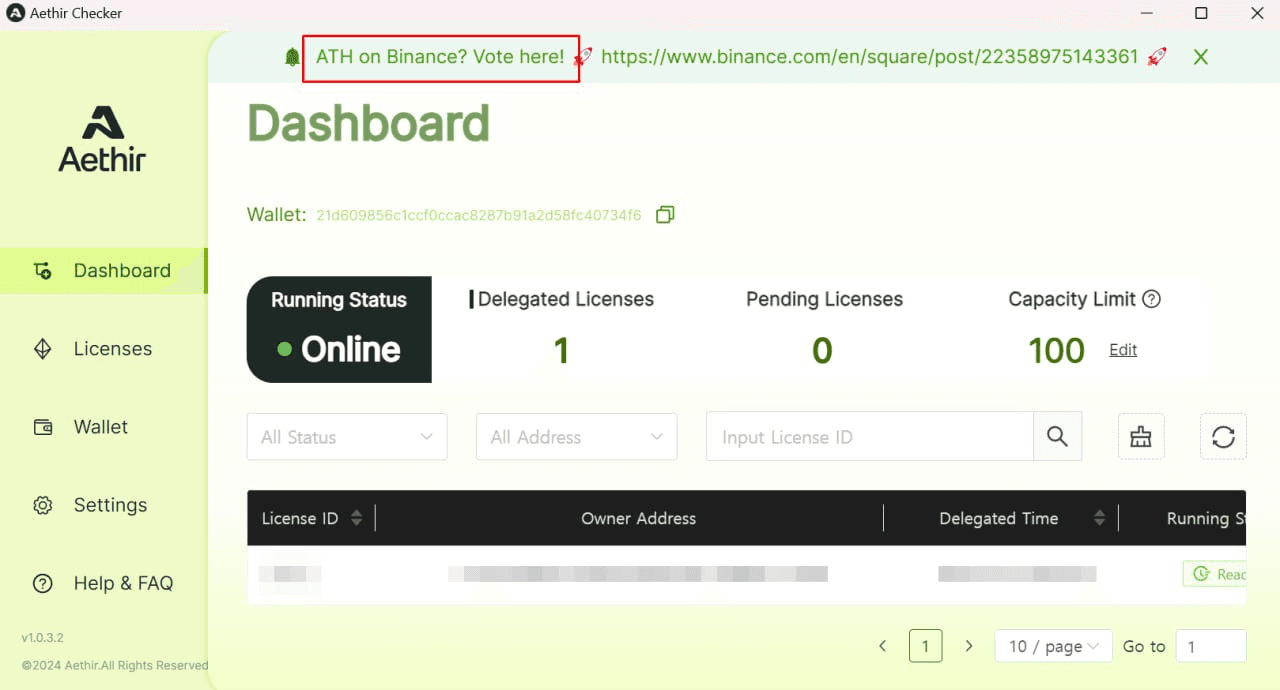1280x690 pixels.
Task: Click the Capacity Limit info icon
Action: [1151, 299]
